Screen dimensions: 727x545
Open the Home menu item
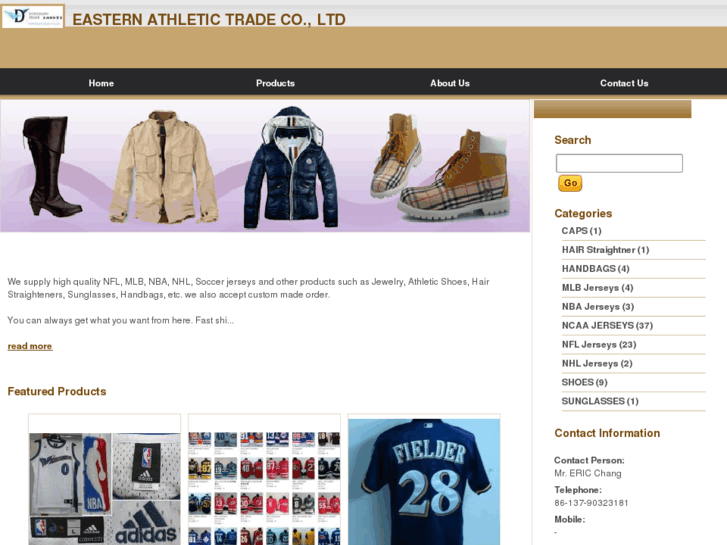tap(101, 83)
